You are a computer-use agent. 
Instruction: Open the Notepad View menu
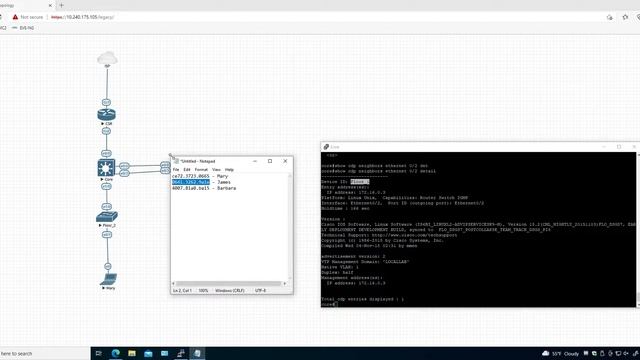pos(216,169)
